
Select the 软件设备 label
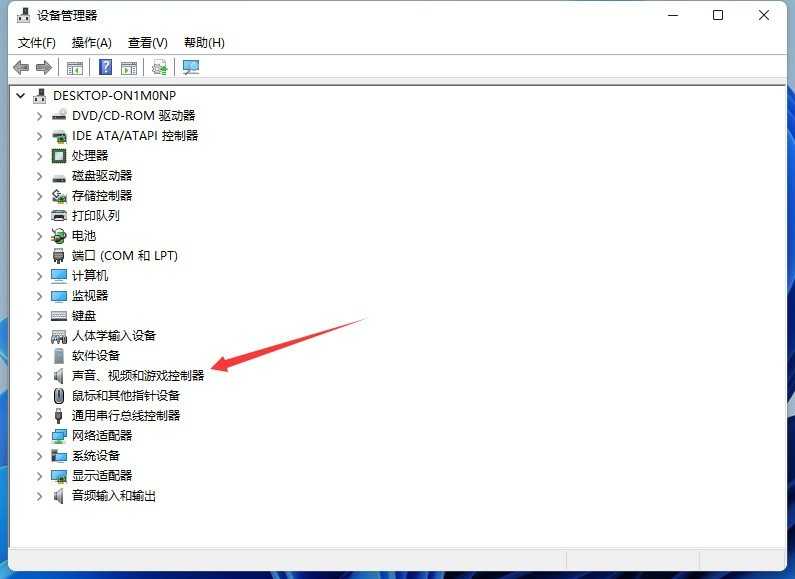click(x=96, y=355)
